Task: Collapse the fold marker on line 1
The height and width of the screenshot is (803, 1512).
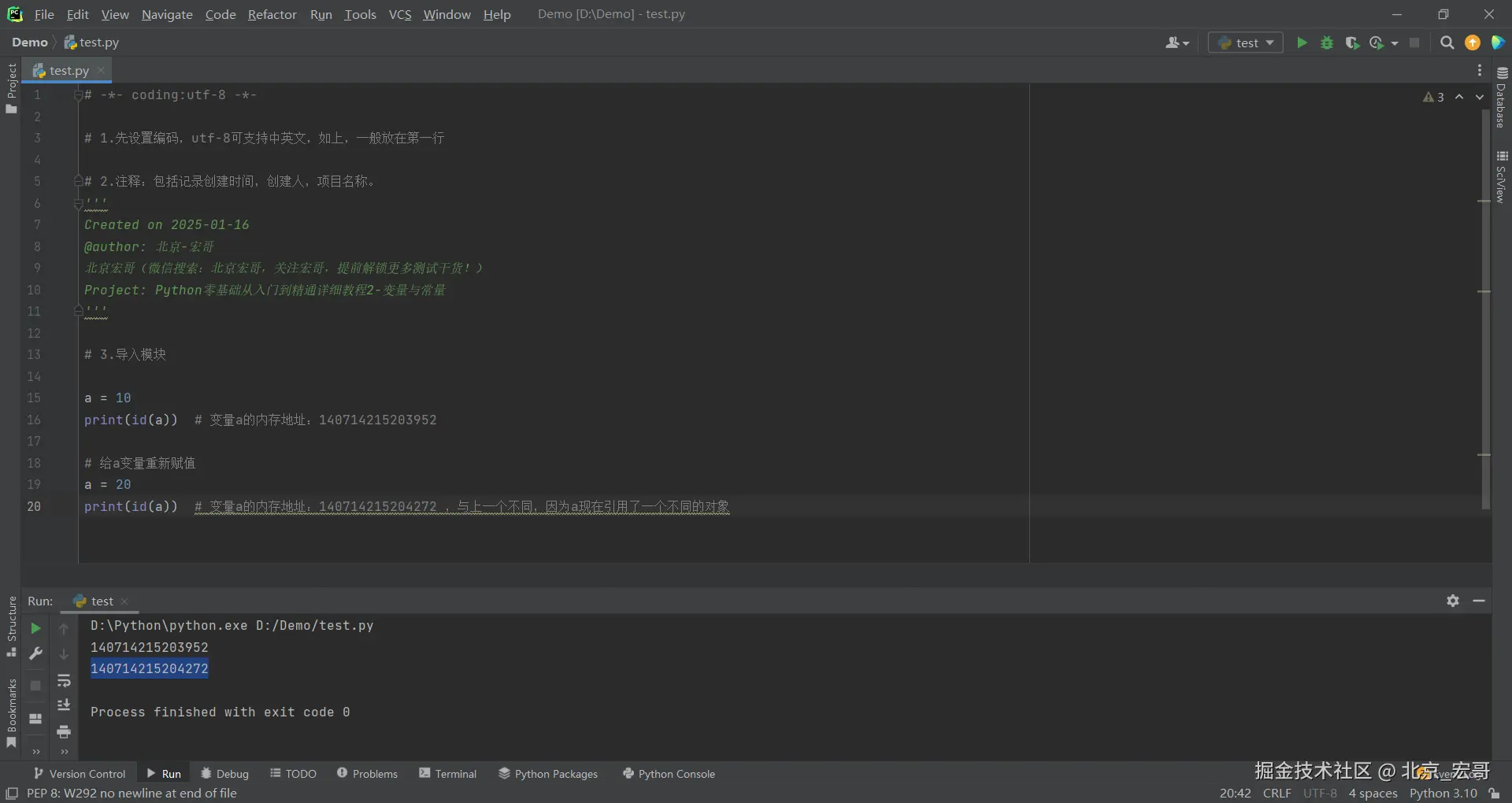Action: 78,95
